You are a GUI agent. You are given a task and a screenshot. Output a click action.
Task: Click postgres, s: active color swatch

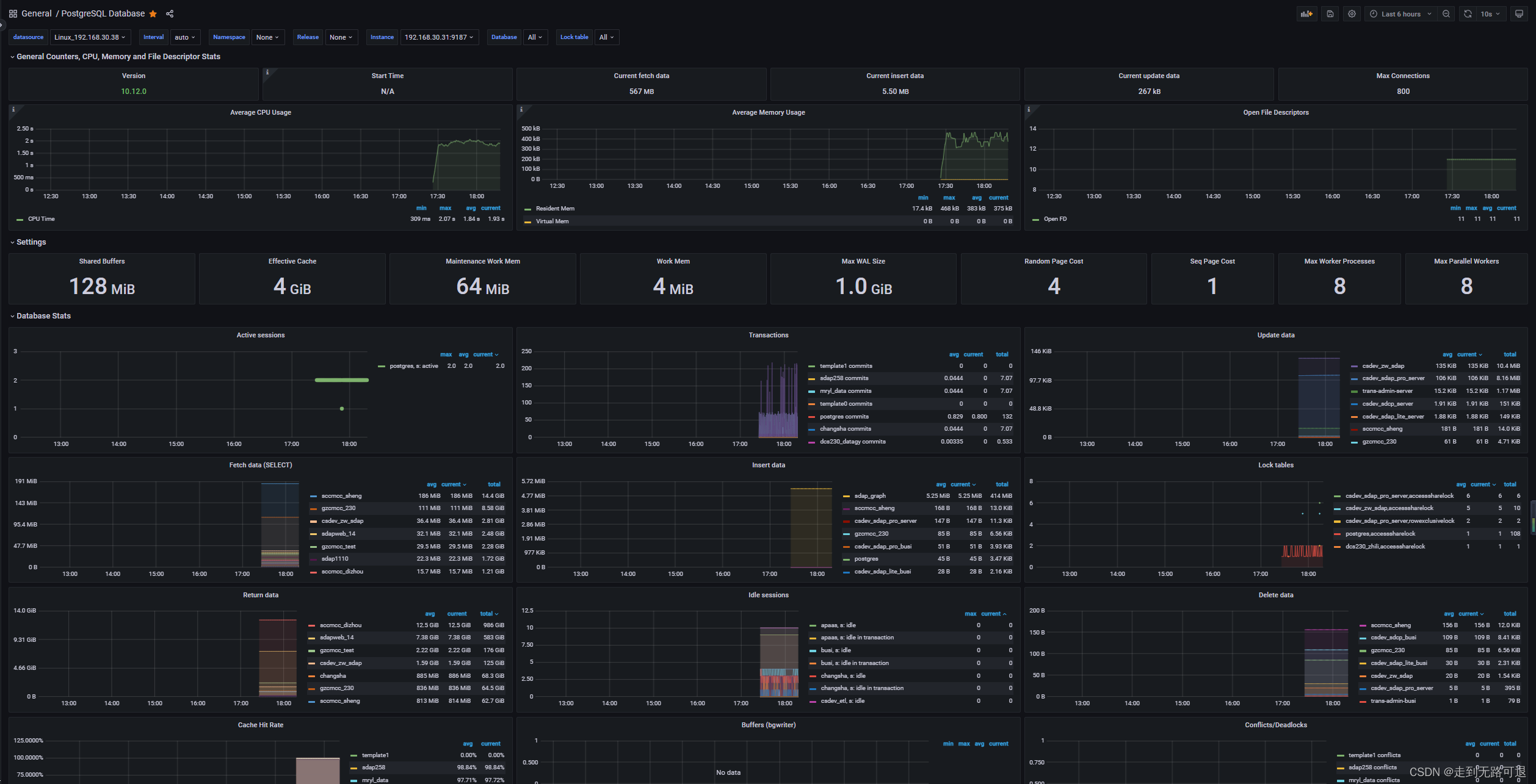click(x=381, y=366)
